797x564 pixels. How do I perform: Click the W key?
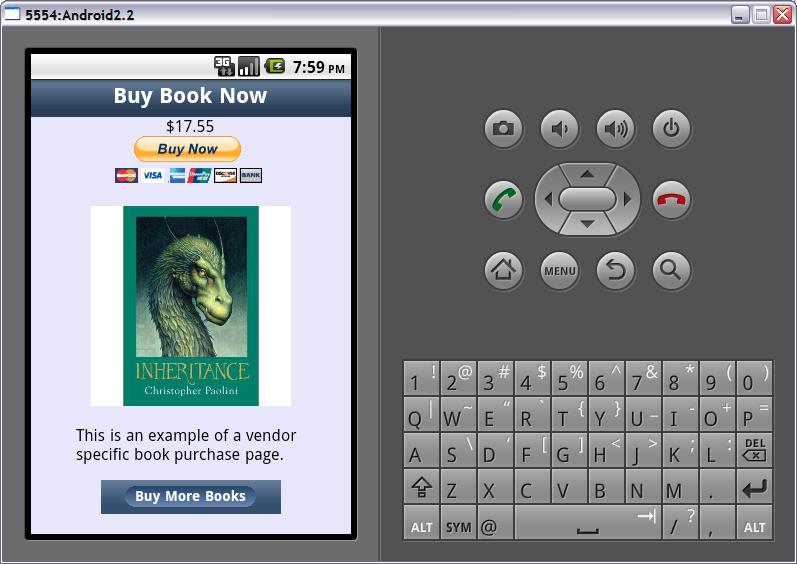[x=458, y=414]
